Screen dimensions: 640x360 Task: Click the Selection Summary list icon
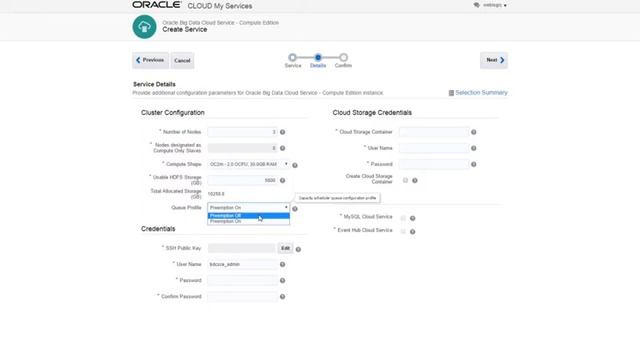point(451,93)
